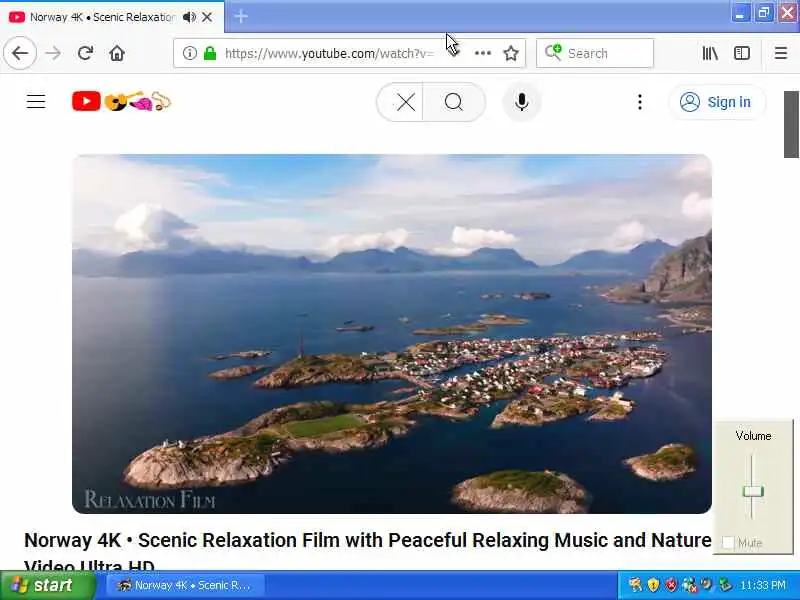Click the page vertical scrollbar thumb
This screenshot has width=800, height=600.
791,124
